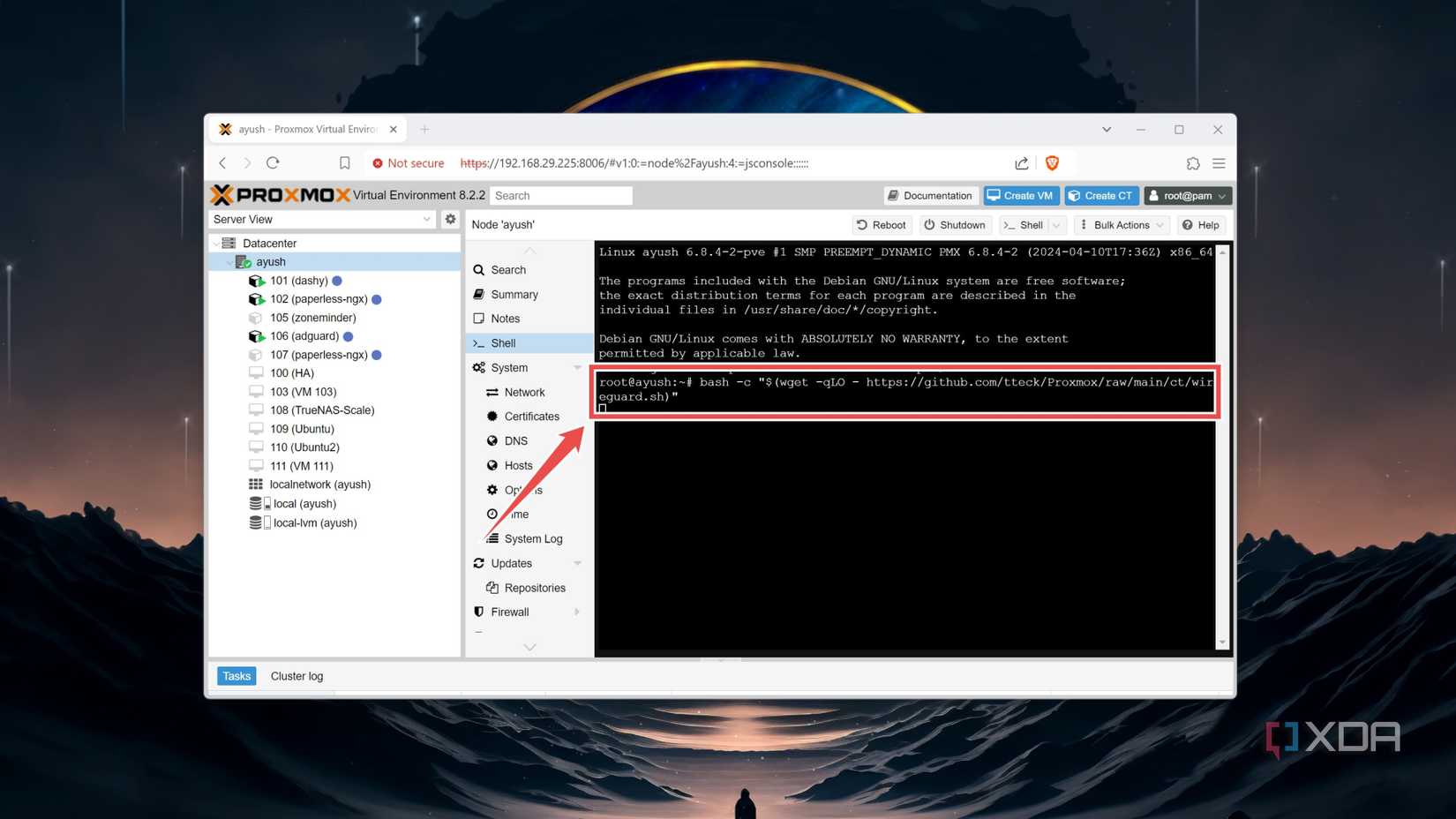The height and width of the screenshot is (819, 1456).
Task: Click the Not secure site warning
Action: click(408, 163)
